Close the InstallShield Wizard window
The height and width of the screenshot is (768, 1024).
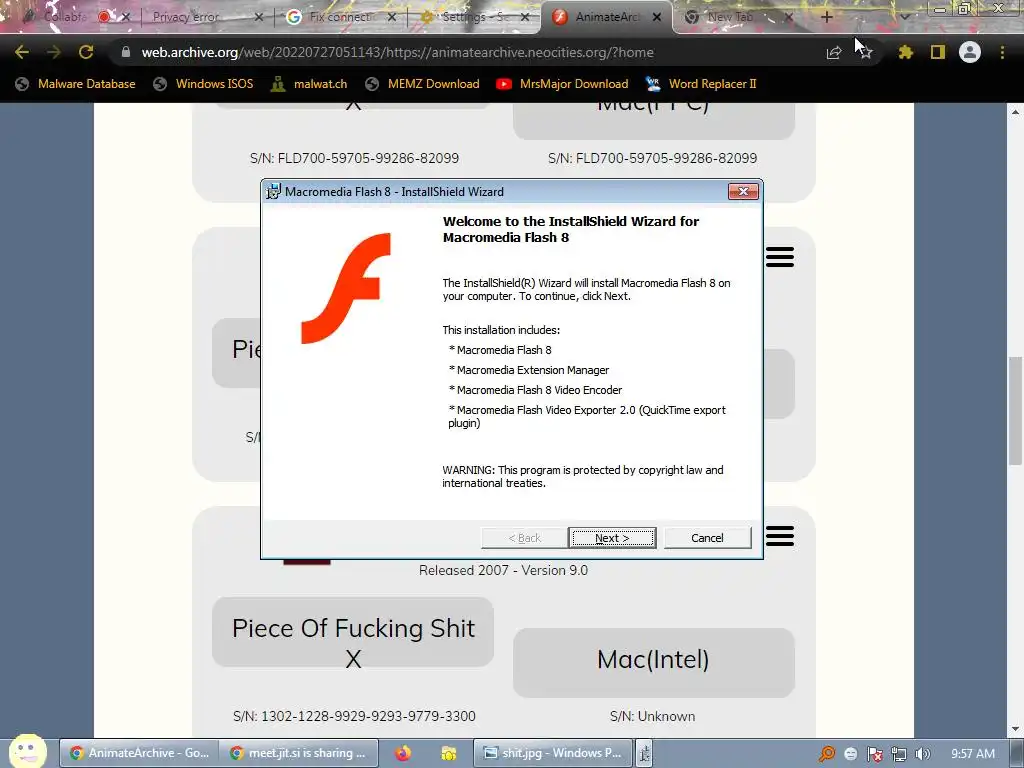point(743,191)
